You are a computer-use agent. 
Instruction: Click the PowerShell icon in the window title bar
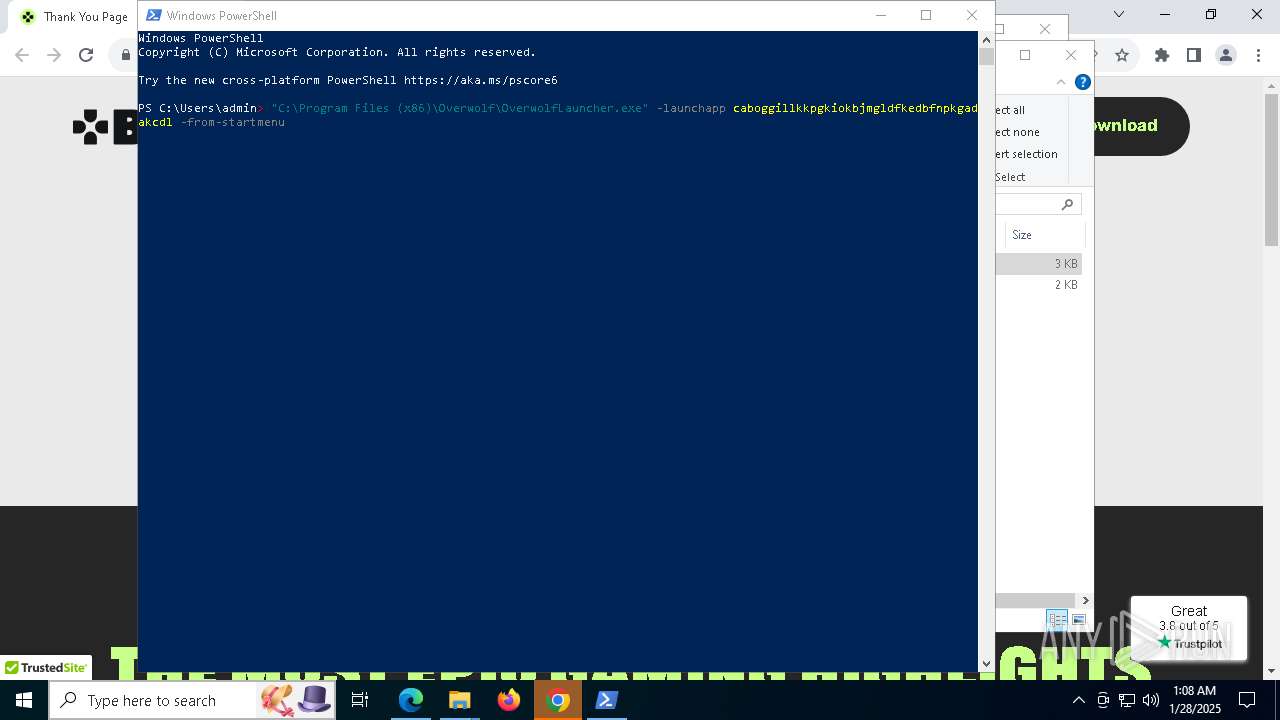[x=154, y=15]
